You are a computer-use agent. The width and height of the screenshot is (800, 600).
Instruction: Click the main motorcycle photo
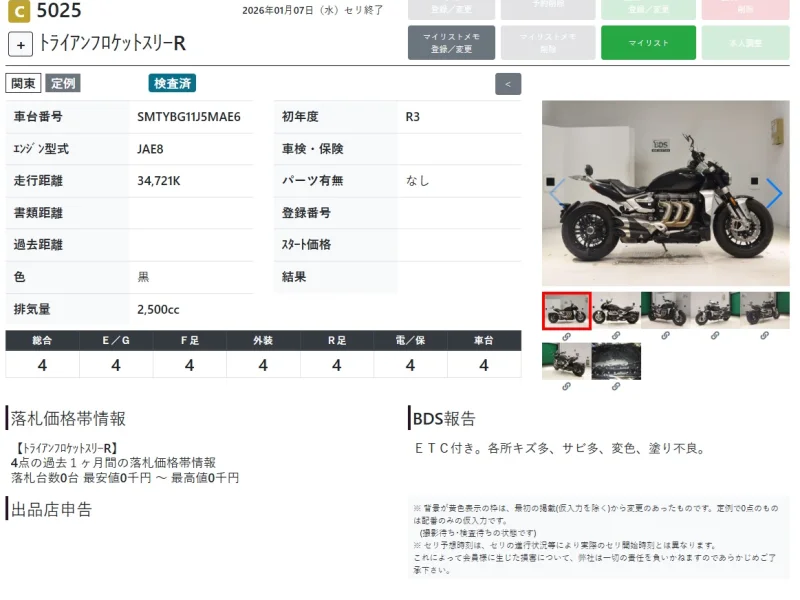[665, 193]
